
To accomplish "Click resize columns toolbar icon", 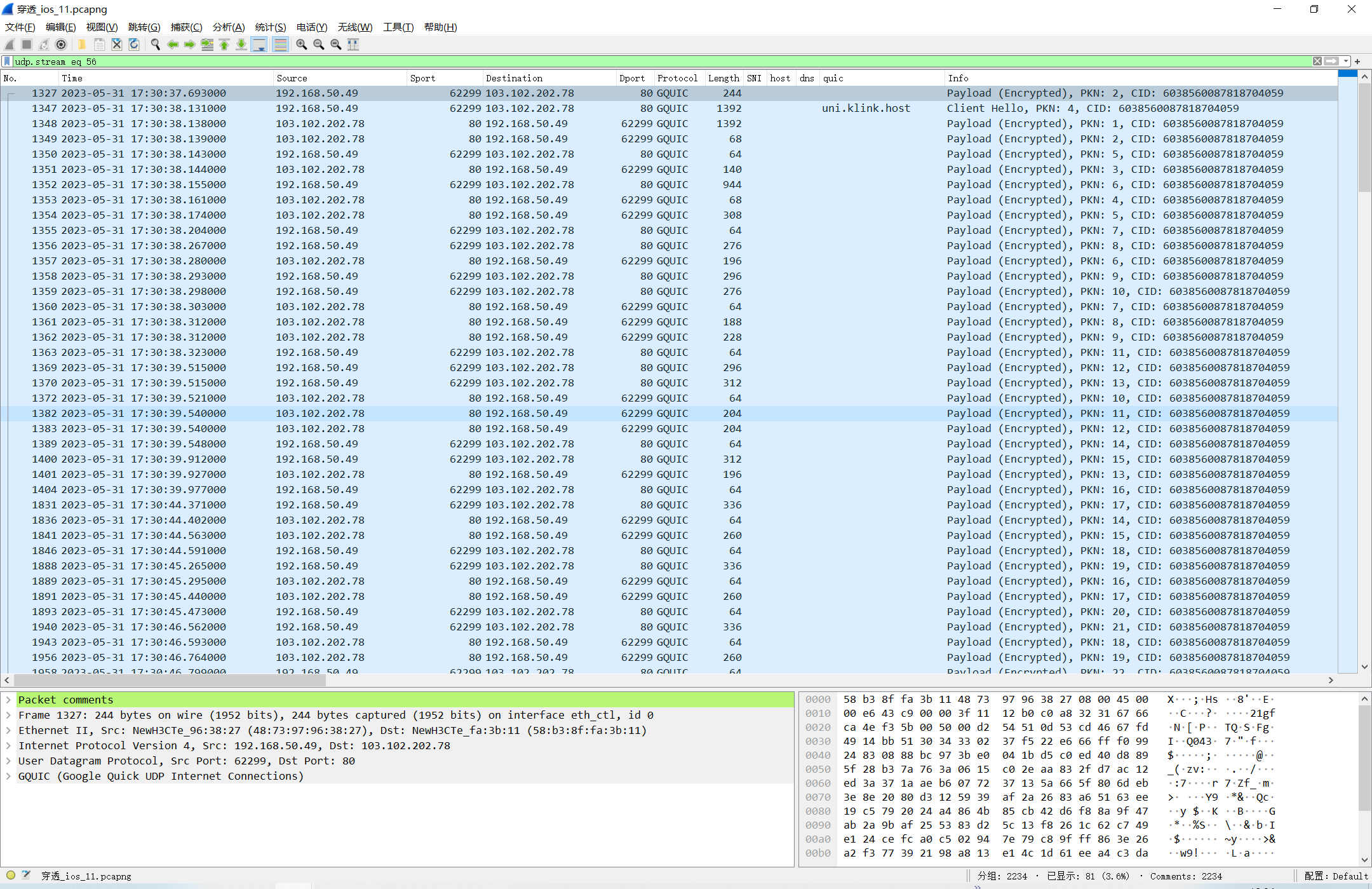I will point(354,44).
